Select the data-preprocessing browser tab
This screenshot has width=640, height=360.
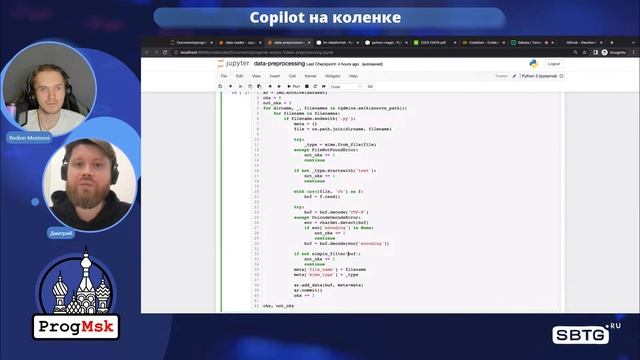click(x=289, y=42)
